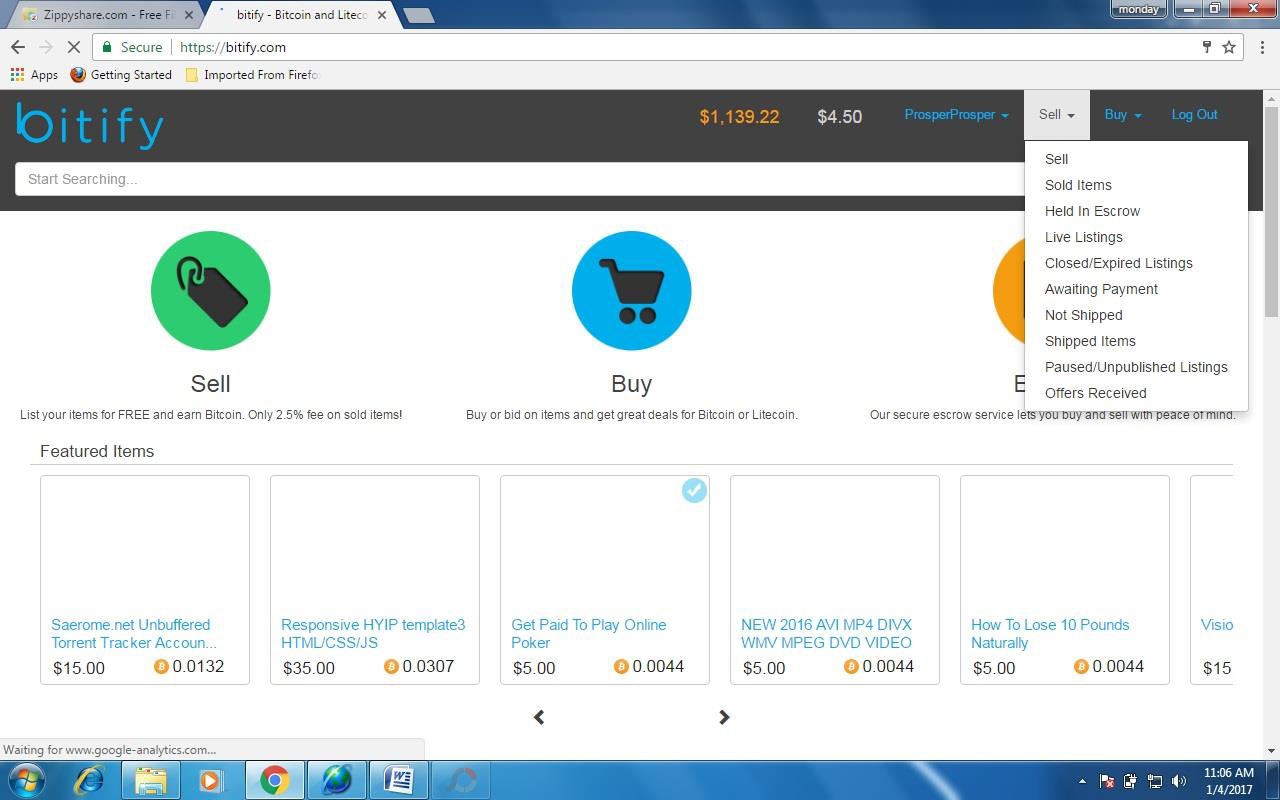The height and width of the screenshot is (800, 1280).
Task: Click the green Sell tag icon
Action: click(210, 291)
